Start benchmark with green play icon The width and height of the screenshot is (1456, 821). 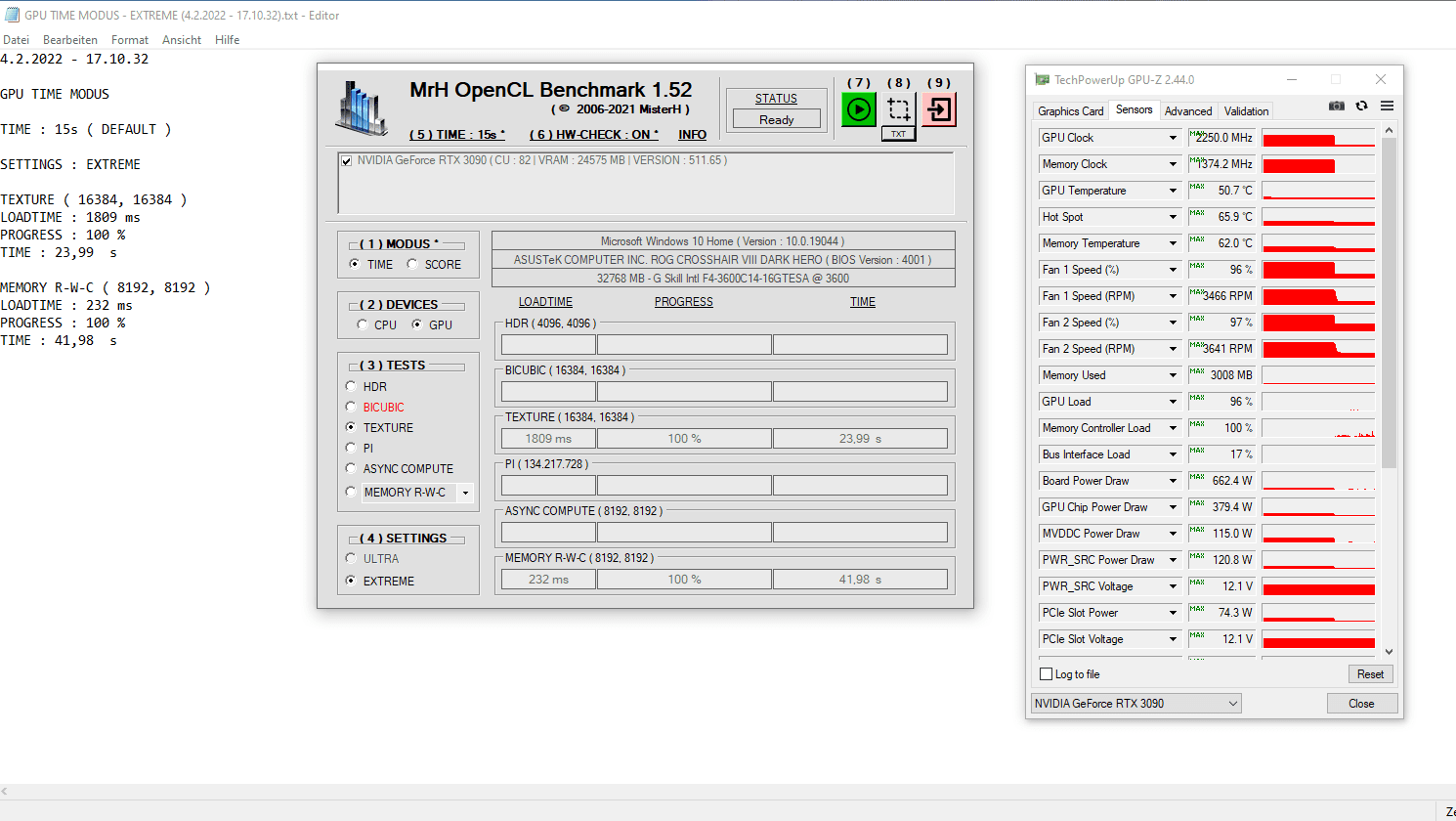(x=859, y=109)
